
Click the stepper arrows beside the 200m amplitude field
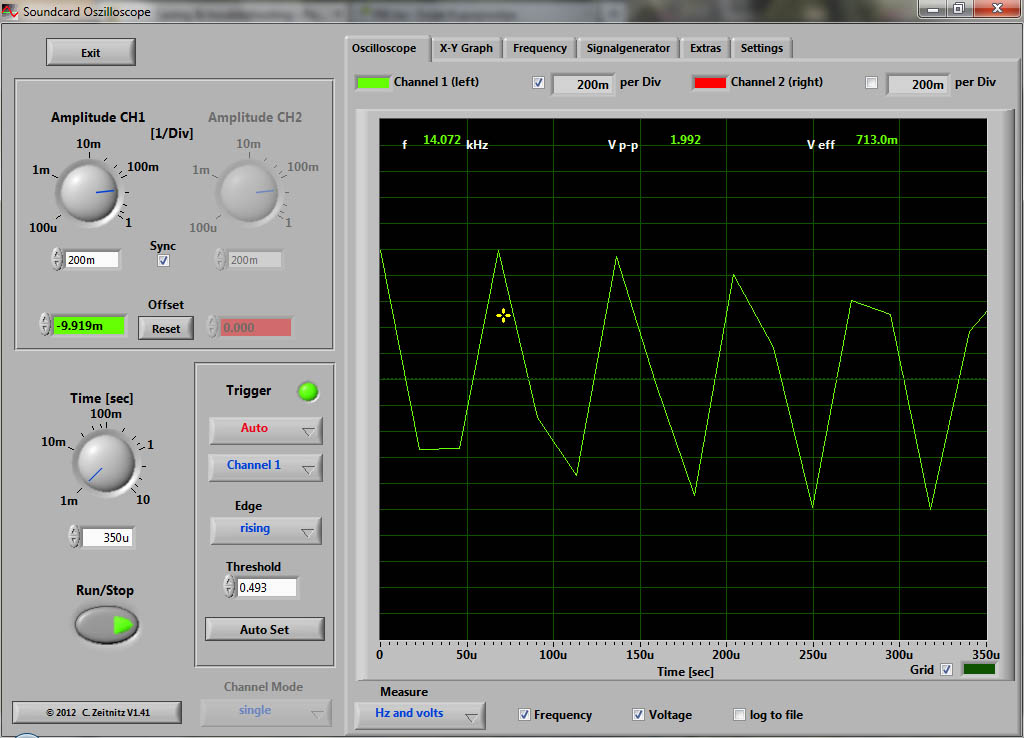pyautogui.click(x=56, y=260)
